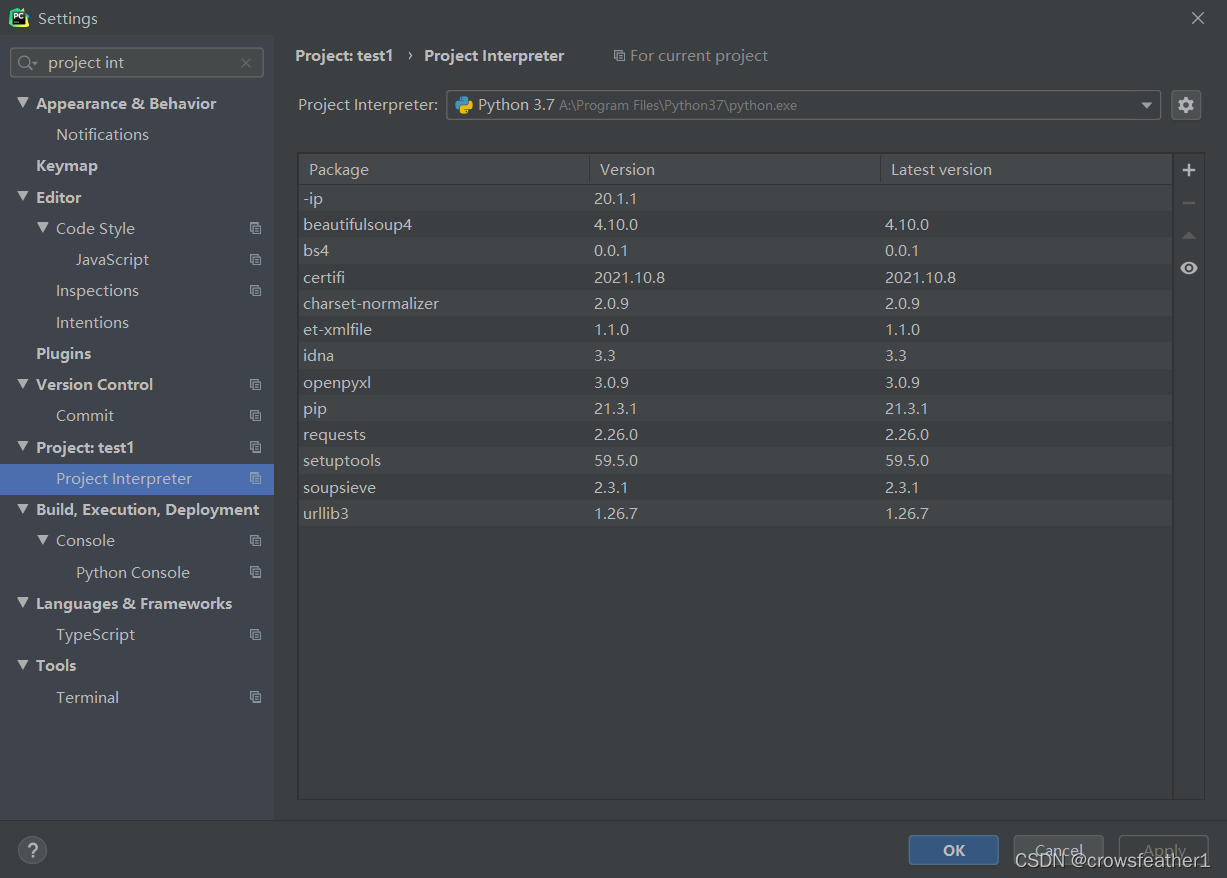This screenshot has width=1227, height=878.
Task: Select the idna package row
Action: coord(735,356)
